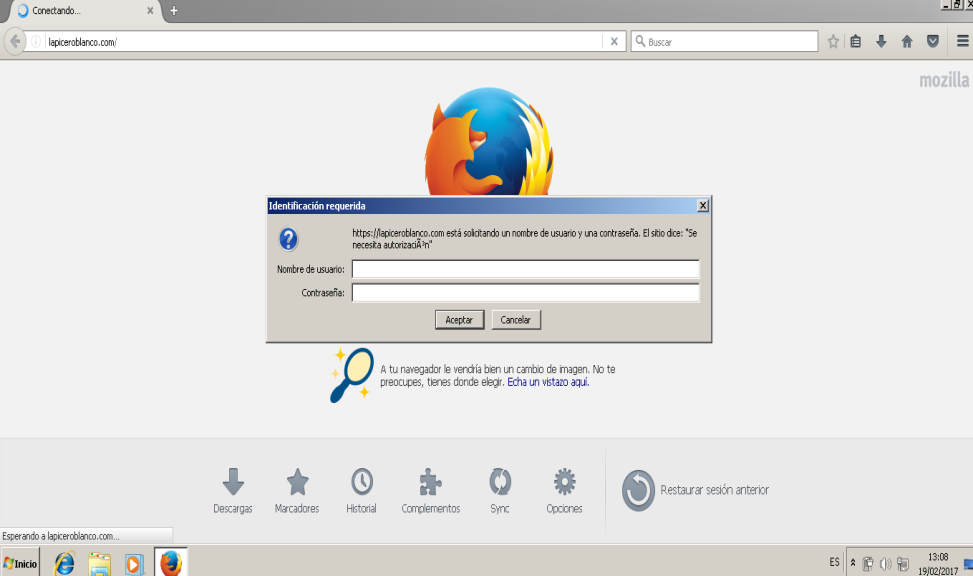Open Complementos shortcut
The width and height of the screenshot is (973, 576).
tap(431, 490)
